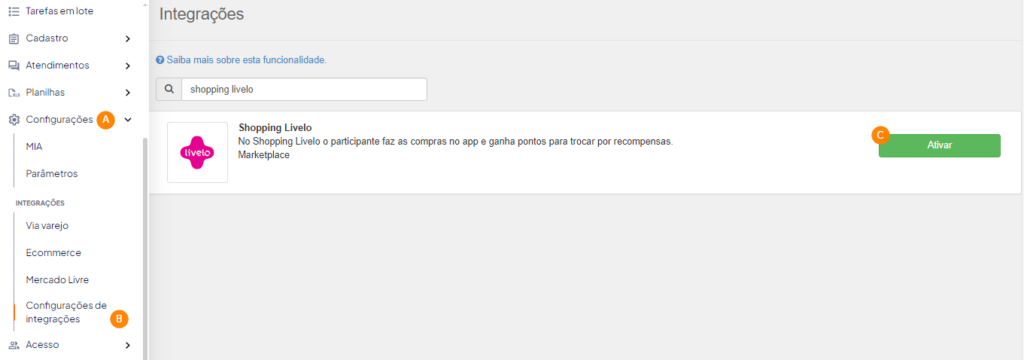Click the Configurações gear icon
The height and width of the screenshot is (360, 1024).
[x=14, y=120]
